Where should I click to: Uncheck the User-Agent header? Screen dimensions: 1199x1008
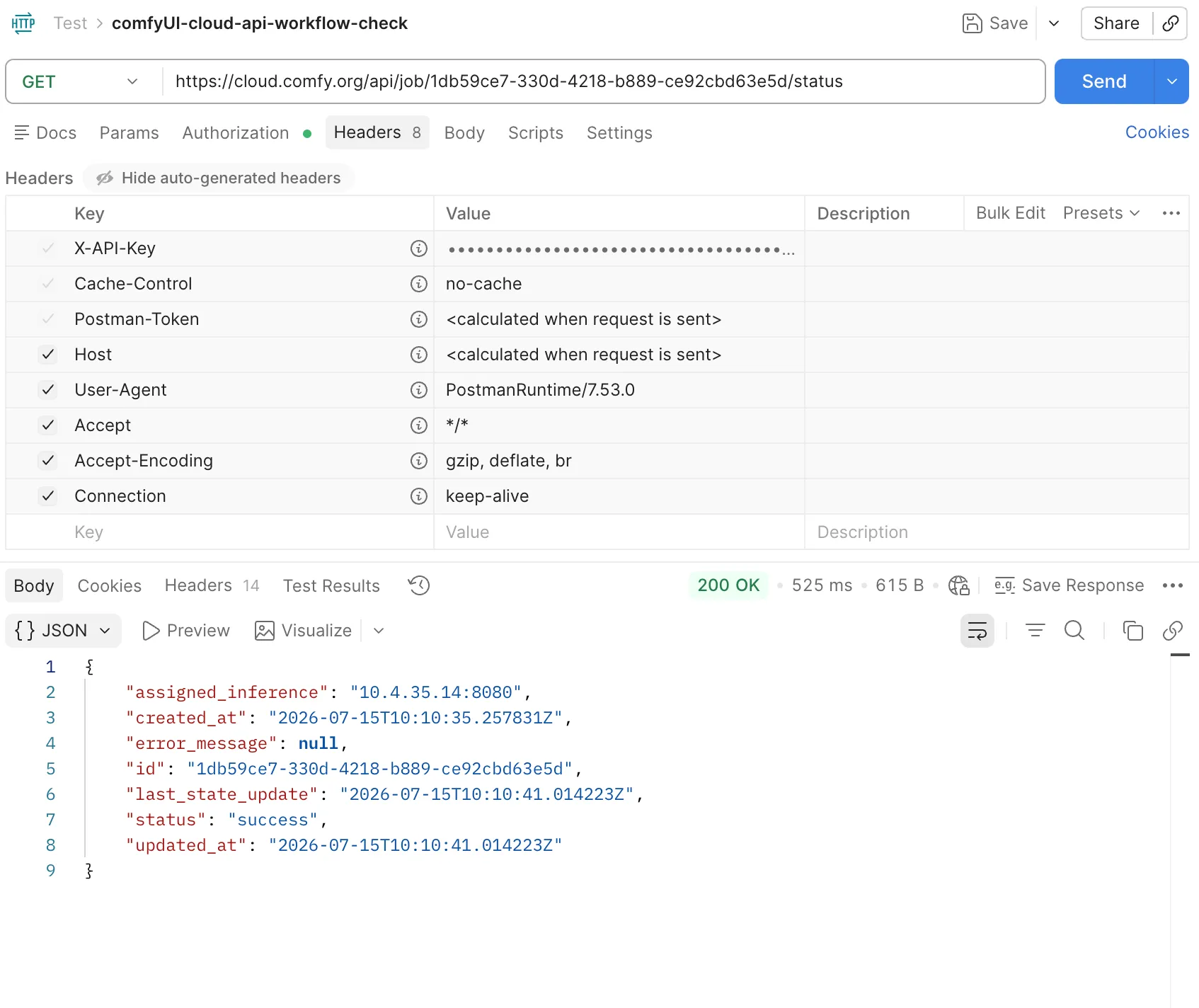coord(48,390)
